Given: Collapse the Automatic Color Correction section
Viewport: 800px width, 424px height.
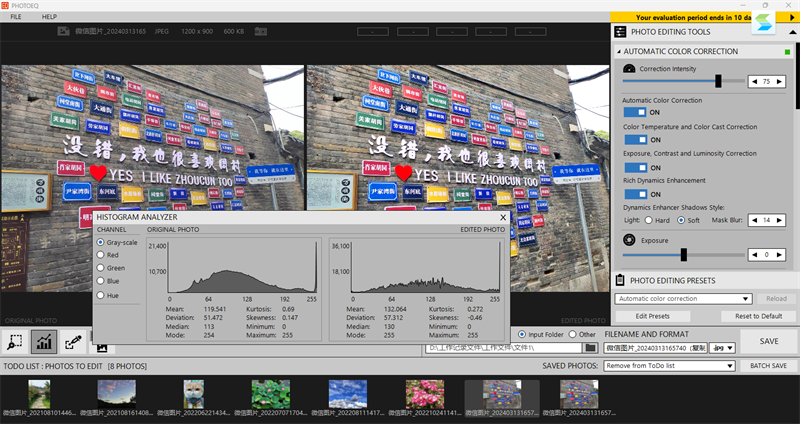Looking at the screenshot, I should coord(619,52).
